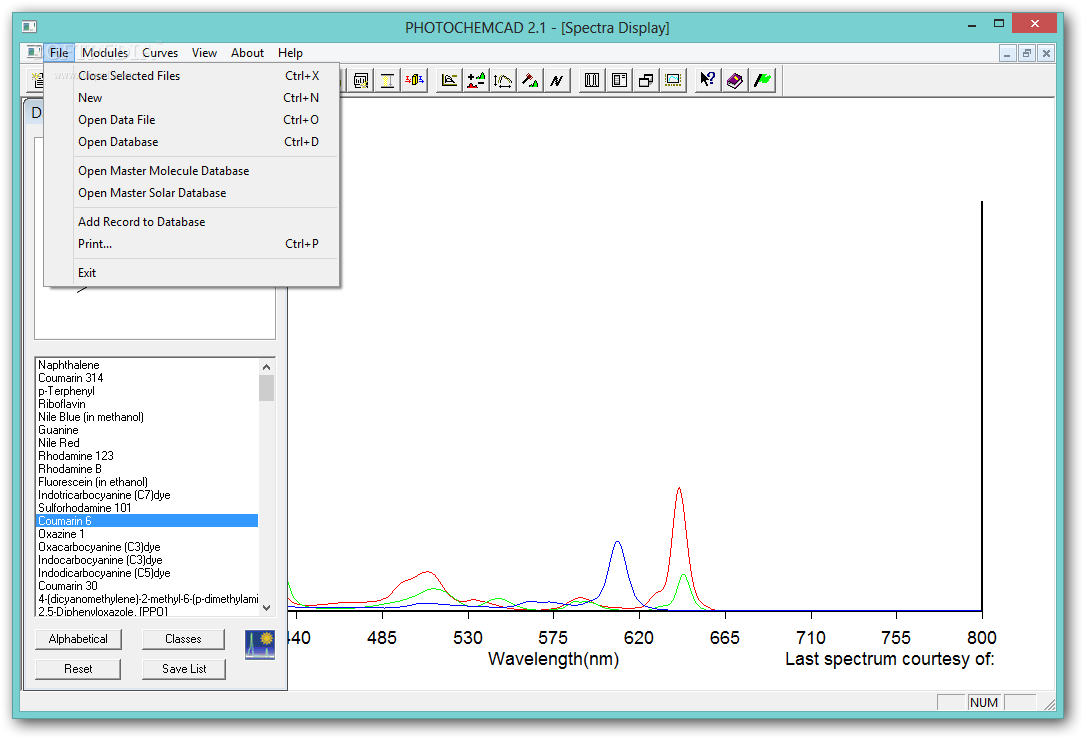Select Print... in the File menu
Screen dimensions: 1084x739
pos(191,245)
